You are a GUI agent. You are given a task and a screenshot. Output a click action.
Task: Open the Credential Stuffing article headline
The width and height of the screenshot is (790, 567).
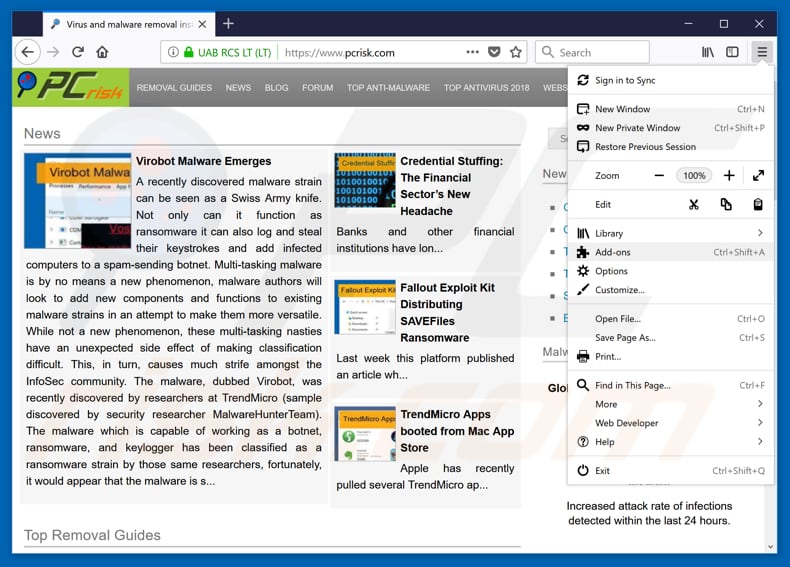coord(451,186)
